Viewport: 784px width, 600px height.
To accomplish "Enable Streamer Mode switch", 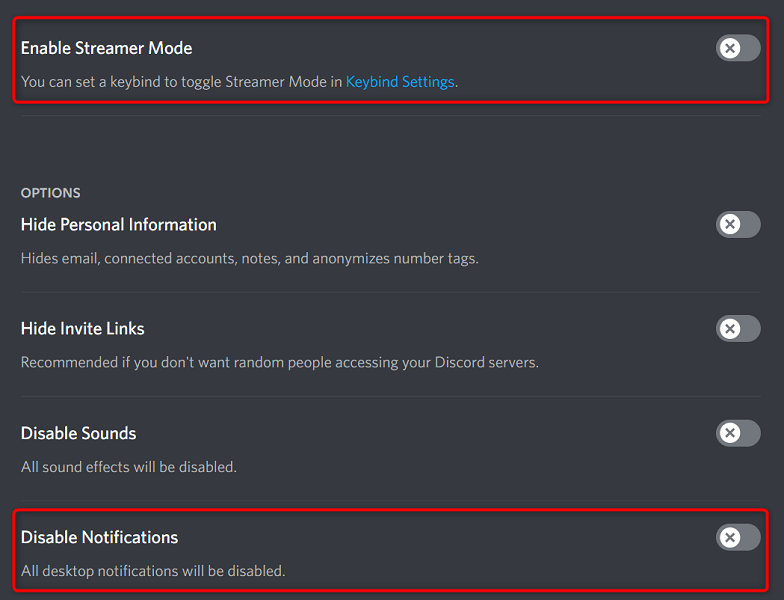I will click(738, 48).
